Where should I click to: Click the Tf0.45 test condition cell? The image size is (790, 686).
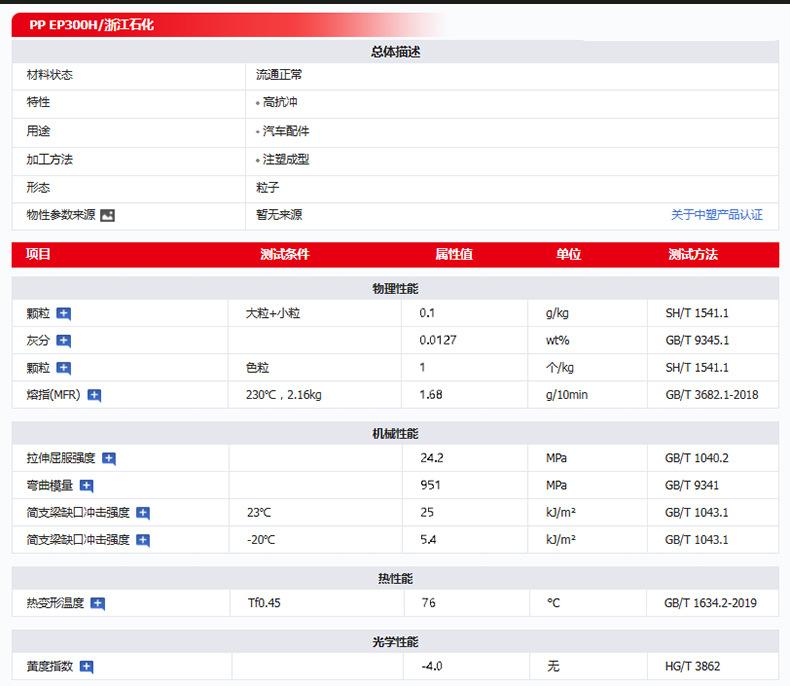click(264, 603)
